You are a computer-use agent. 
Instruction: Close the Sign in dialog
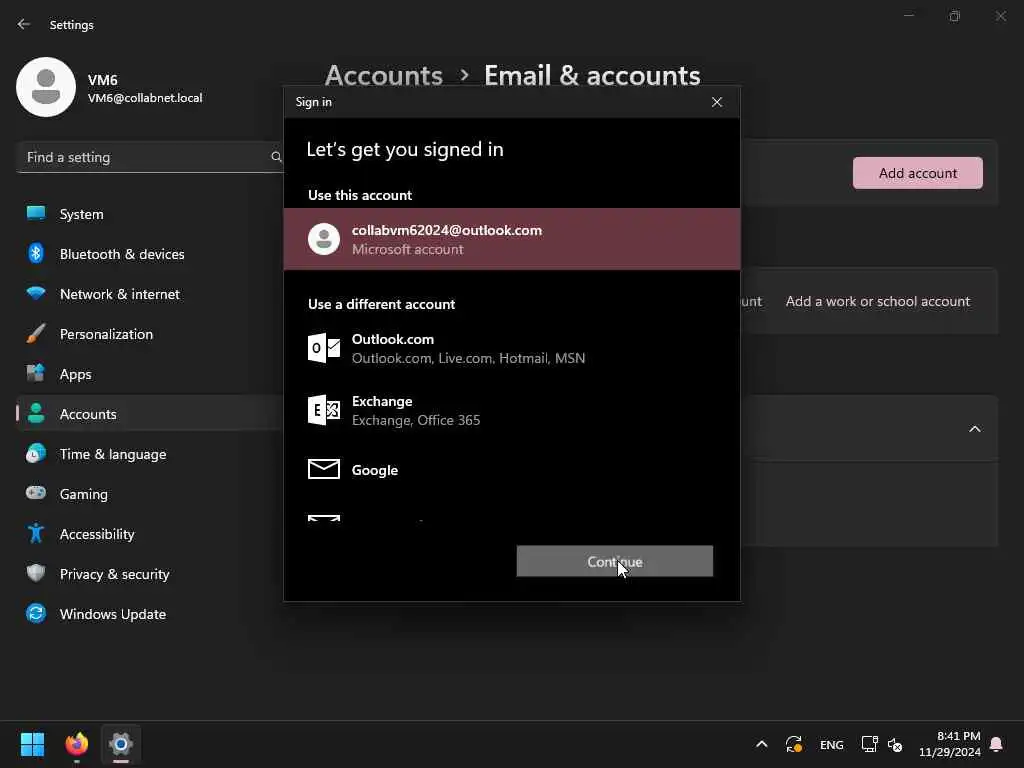716,102
